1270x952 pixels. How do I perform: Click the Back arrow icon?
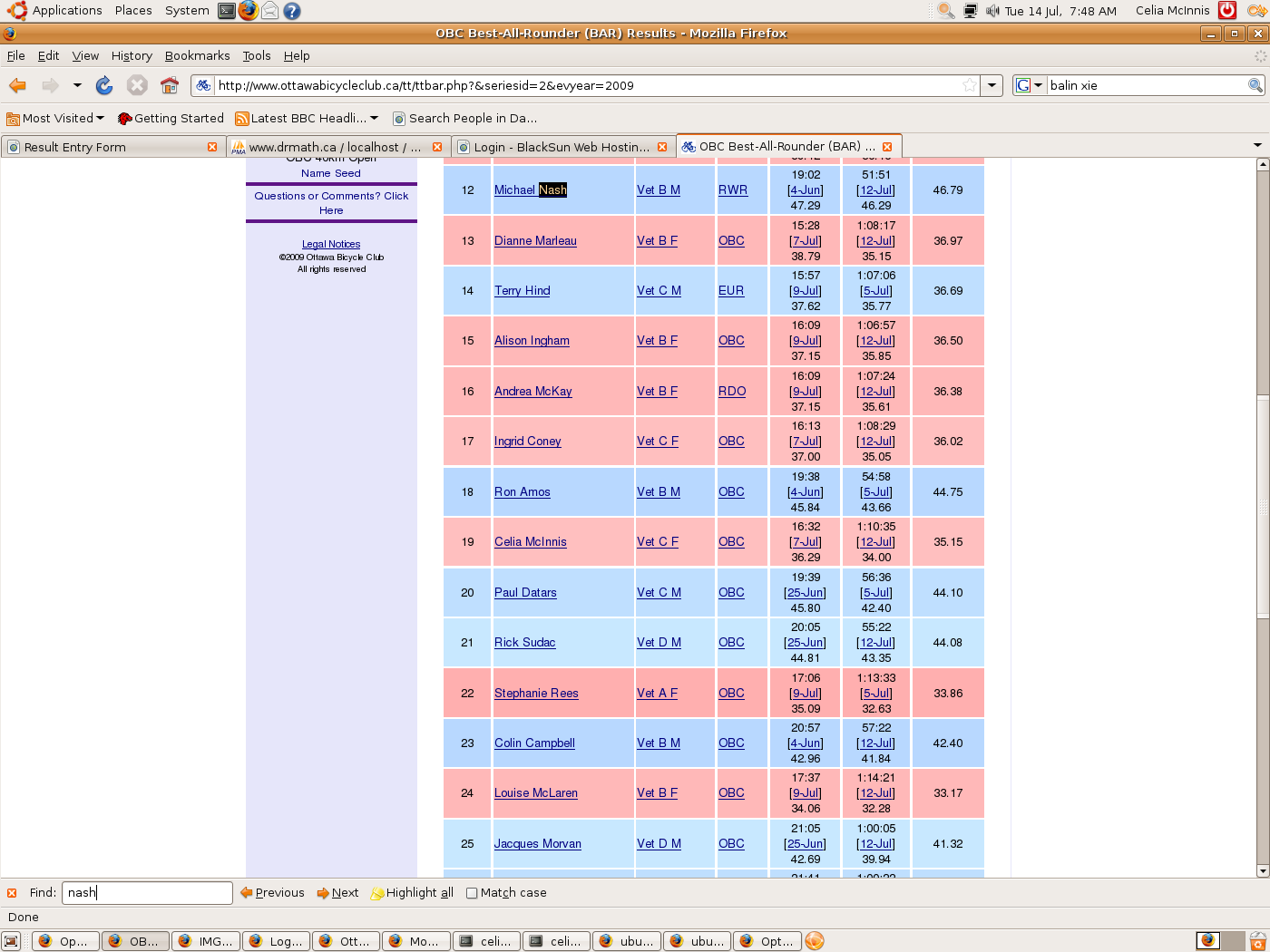17,85
